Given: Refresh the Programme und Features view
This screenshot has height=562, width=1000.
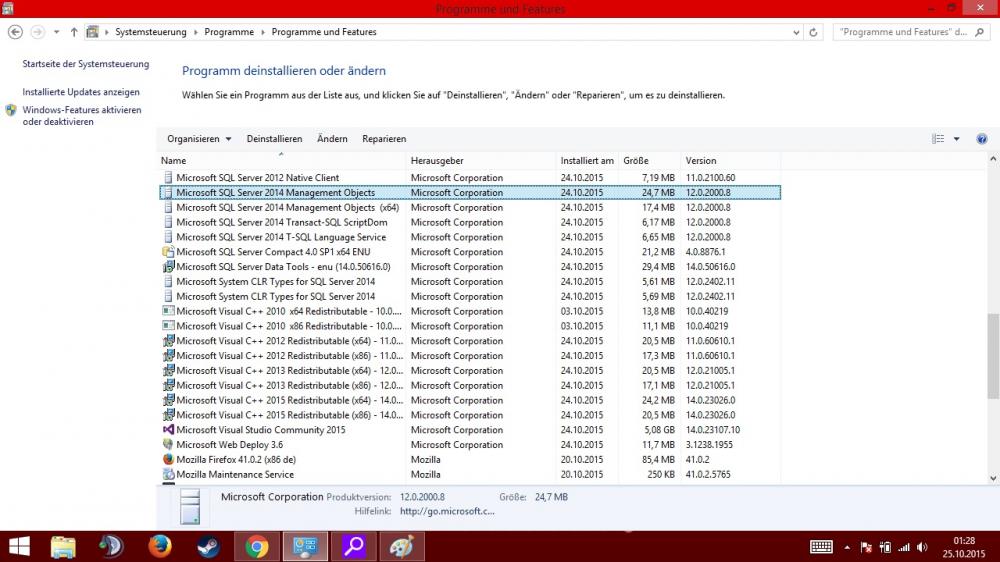Looking at the screenshot, I should pos(814,32).
